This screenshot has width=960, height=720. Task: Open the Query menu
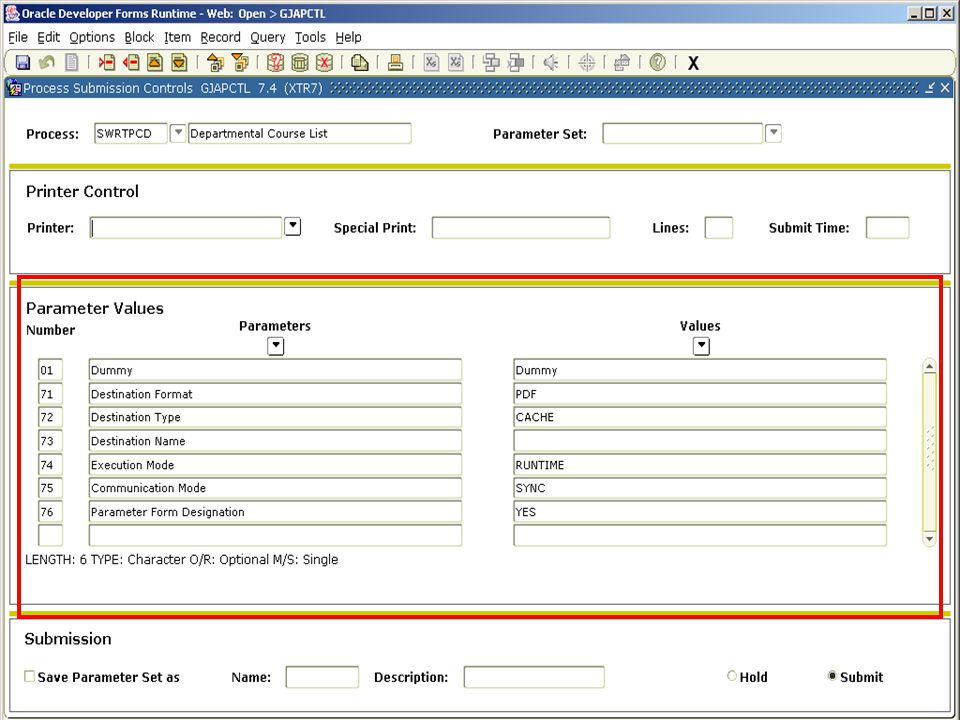pos(268,37)
